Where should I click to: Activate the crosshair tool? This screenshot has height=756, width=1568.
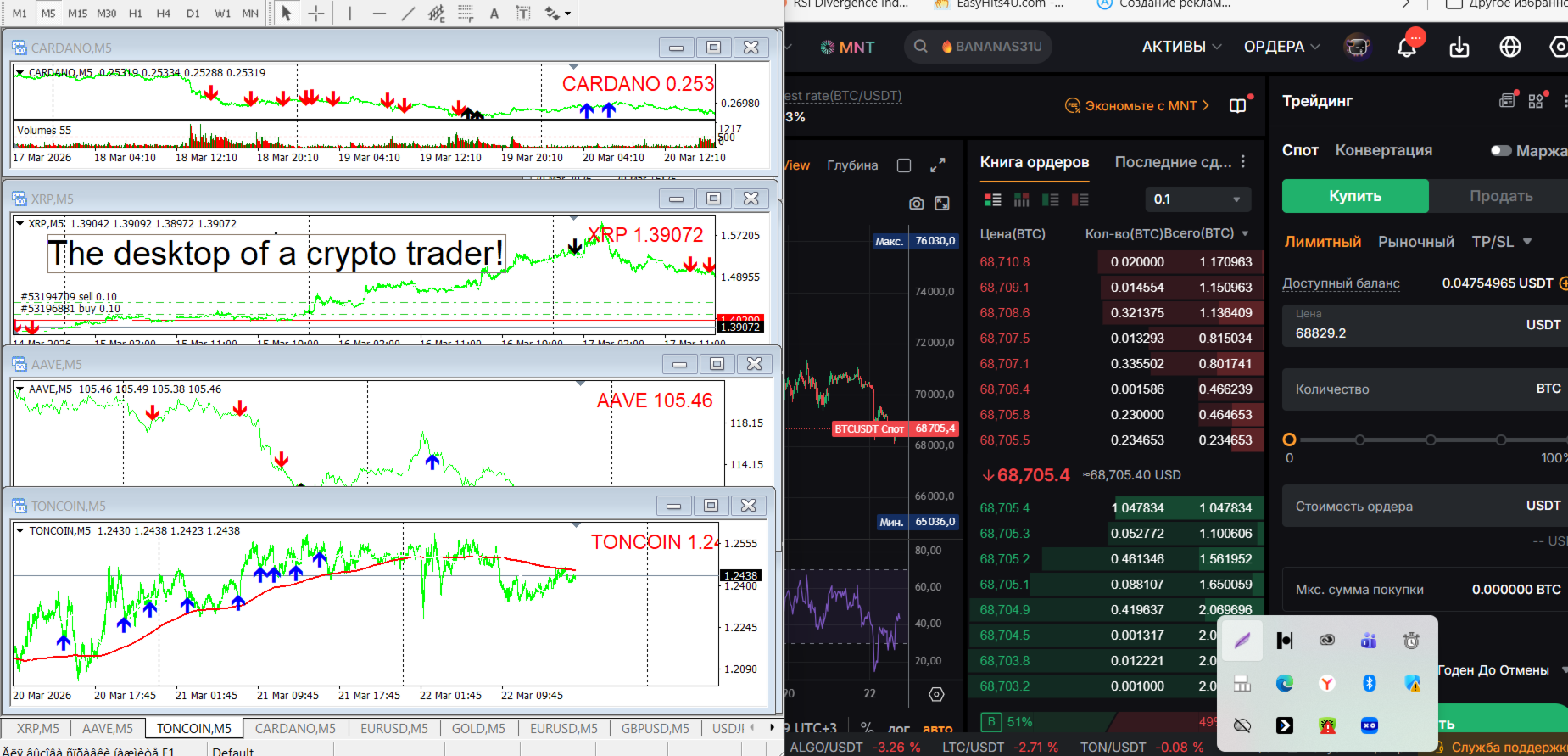pos(315,13)
